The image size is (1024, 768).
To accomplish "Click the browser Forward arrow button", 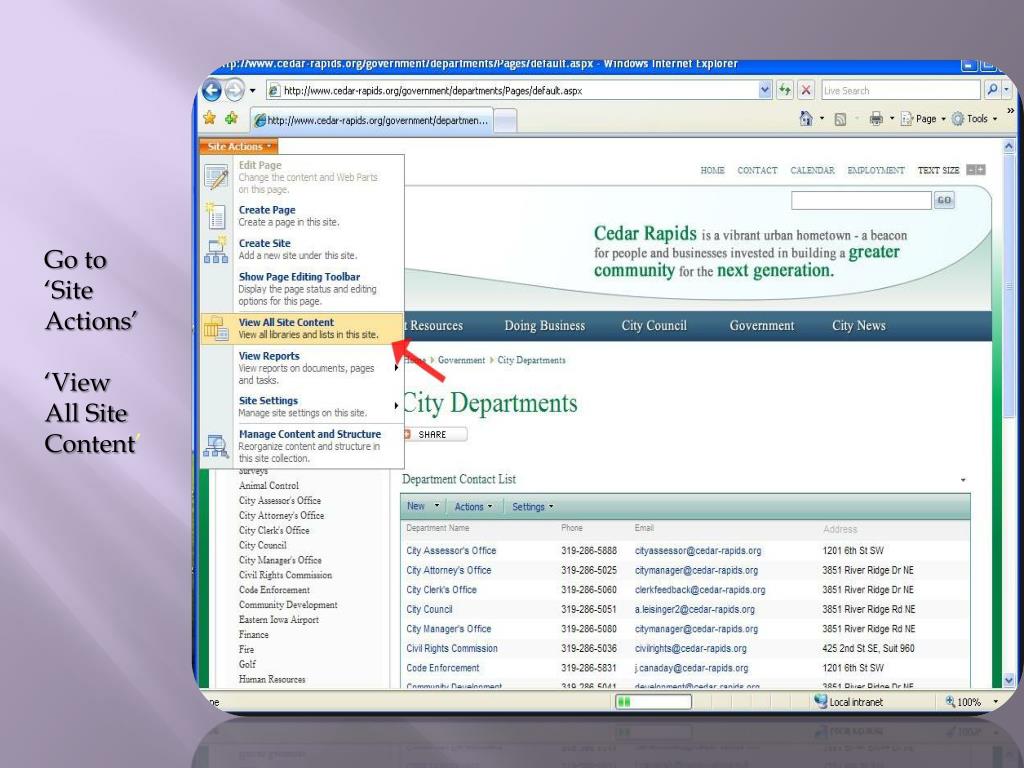I will coord(234,90).
